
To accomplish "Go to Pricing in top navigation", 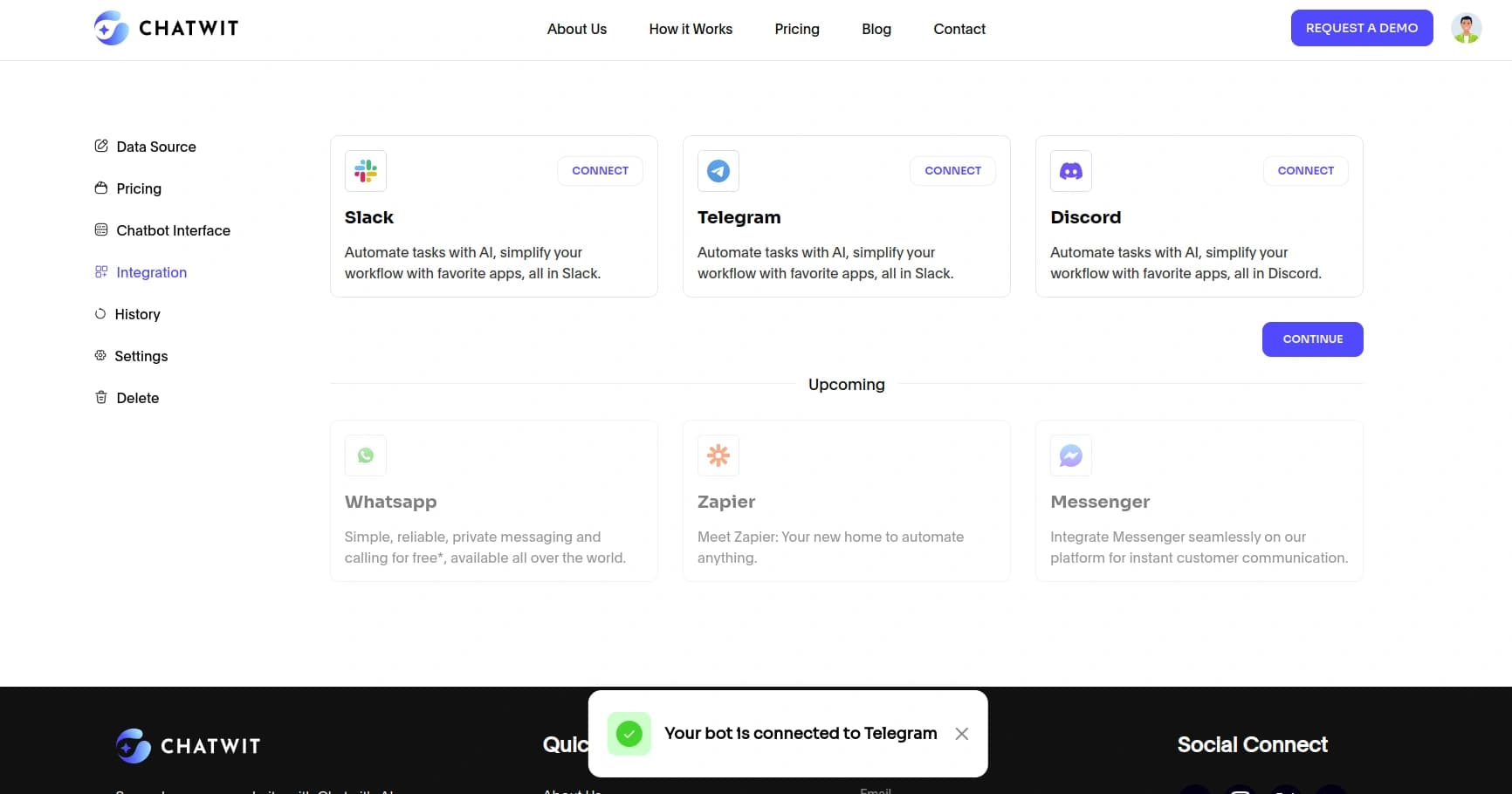I will tap(797, 29).
